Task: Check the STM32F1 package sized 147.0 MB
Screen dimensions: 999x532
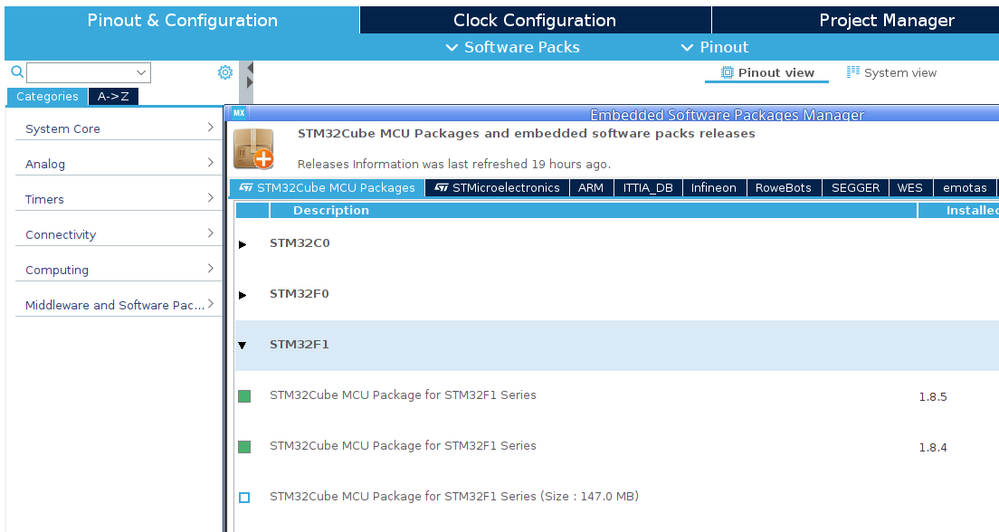Action: [244, 498]
